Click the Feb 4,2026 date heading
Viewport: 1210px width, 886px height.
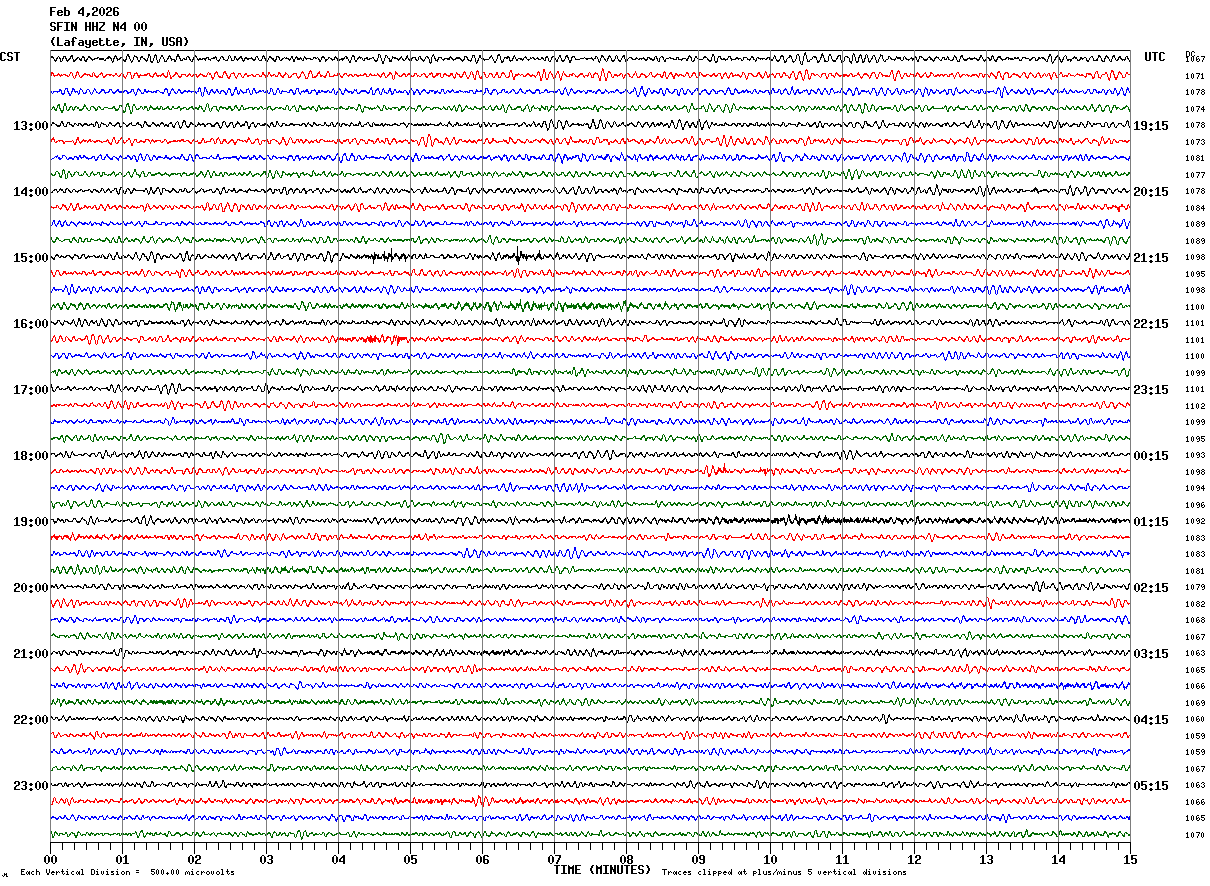(84, 12)
